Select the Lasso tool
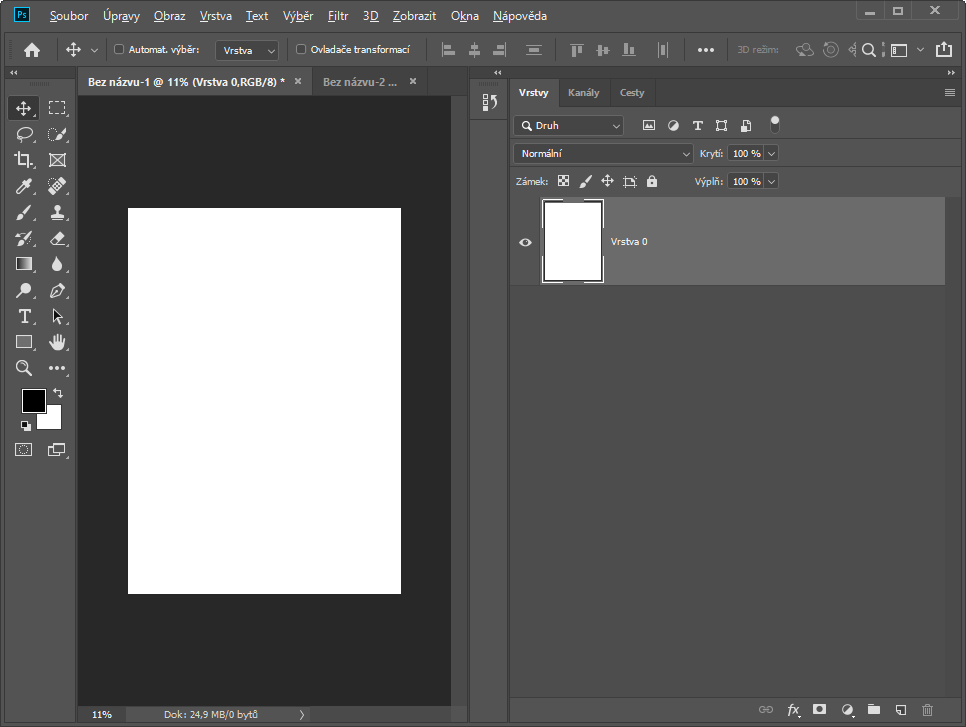966x727 pixels. click(24, 134)
